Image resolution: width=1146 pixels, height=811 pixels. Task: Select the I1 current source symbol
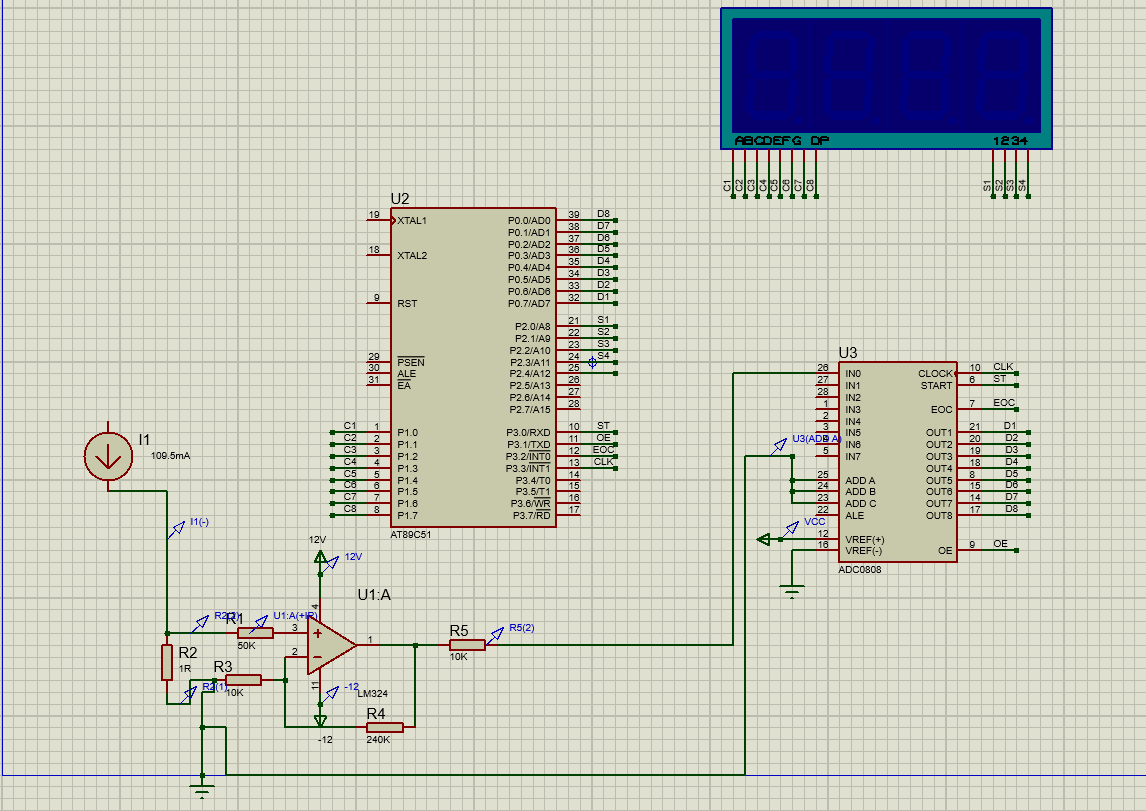coord(108,457)
